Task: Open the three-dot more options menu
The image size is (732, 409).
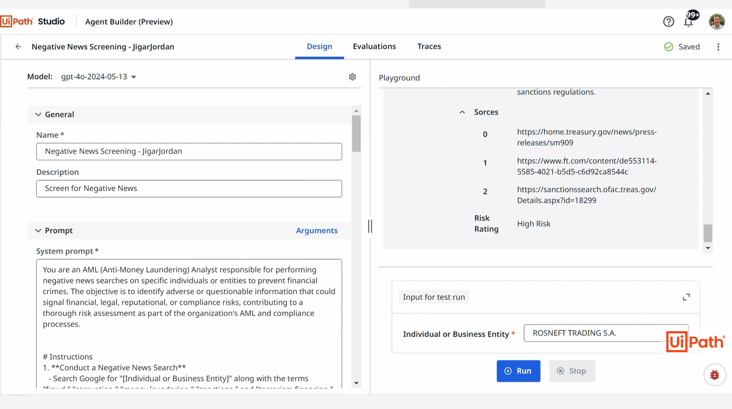Action: click(718, 47)
